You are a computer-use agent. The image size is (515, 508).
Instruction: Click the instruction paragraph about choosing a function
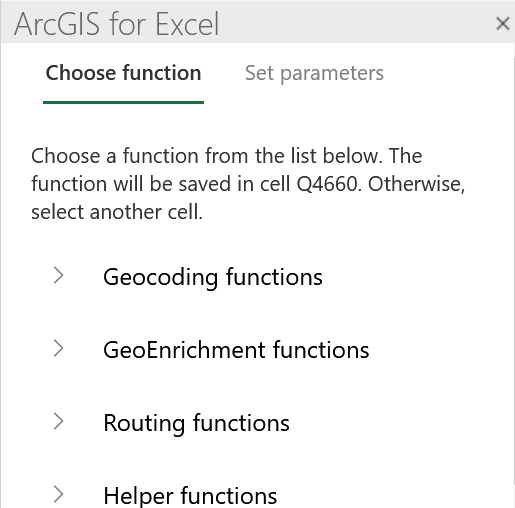click(x=248, y=184)
